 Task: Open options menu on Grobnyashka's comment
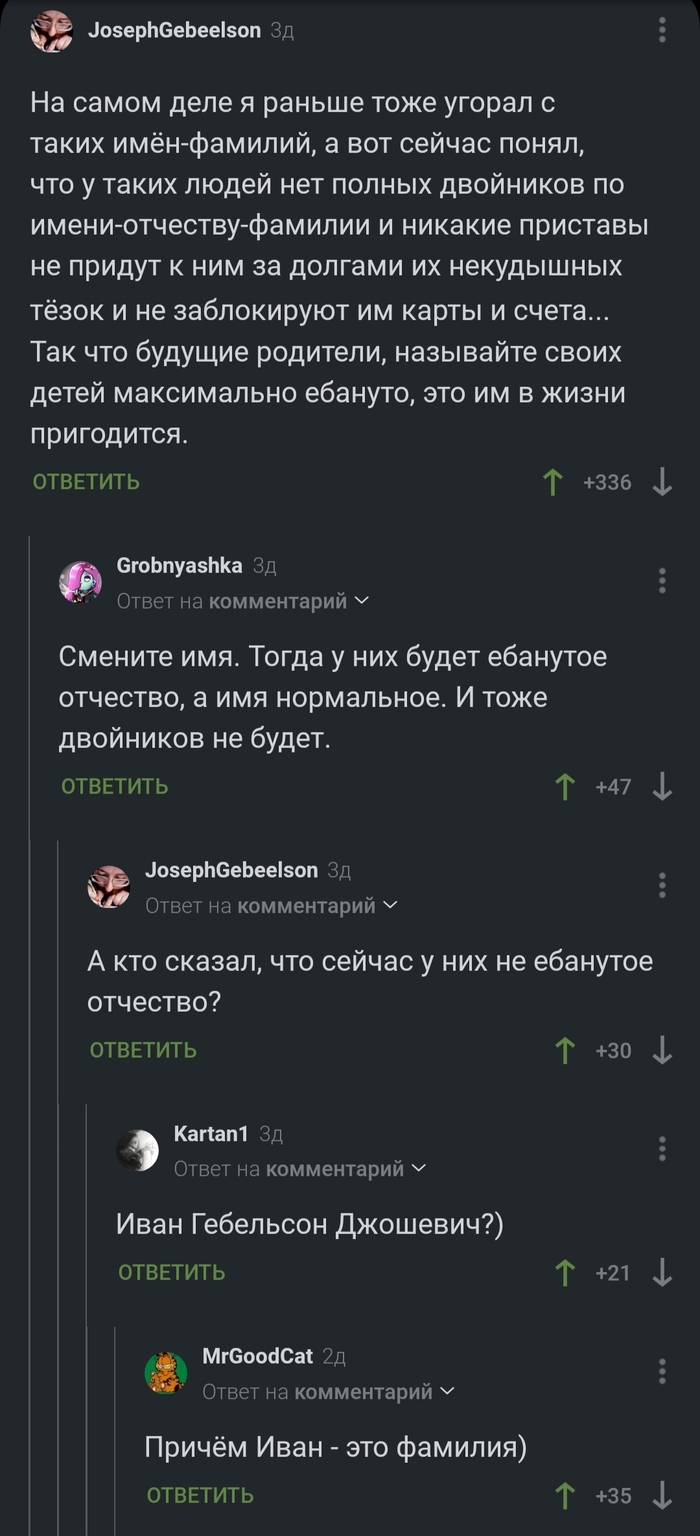pos(662,583)
